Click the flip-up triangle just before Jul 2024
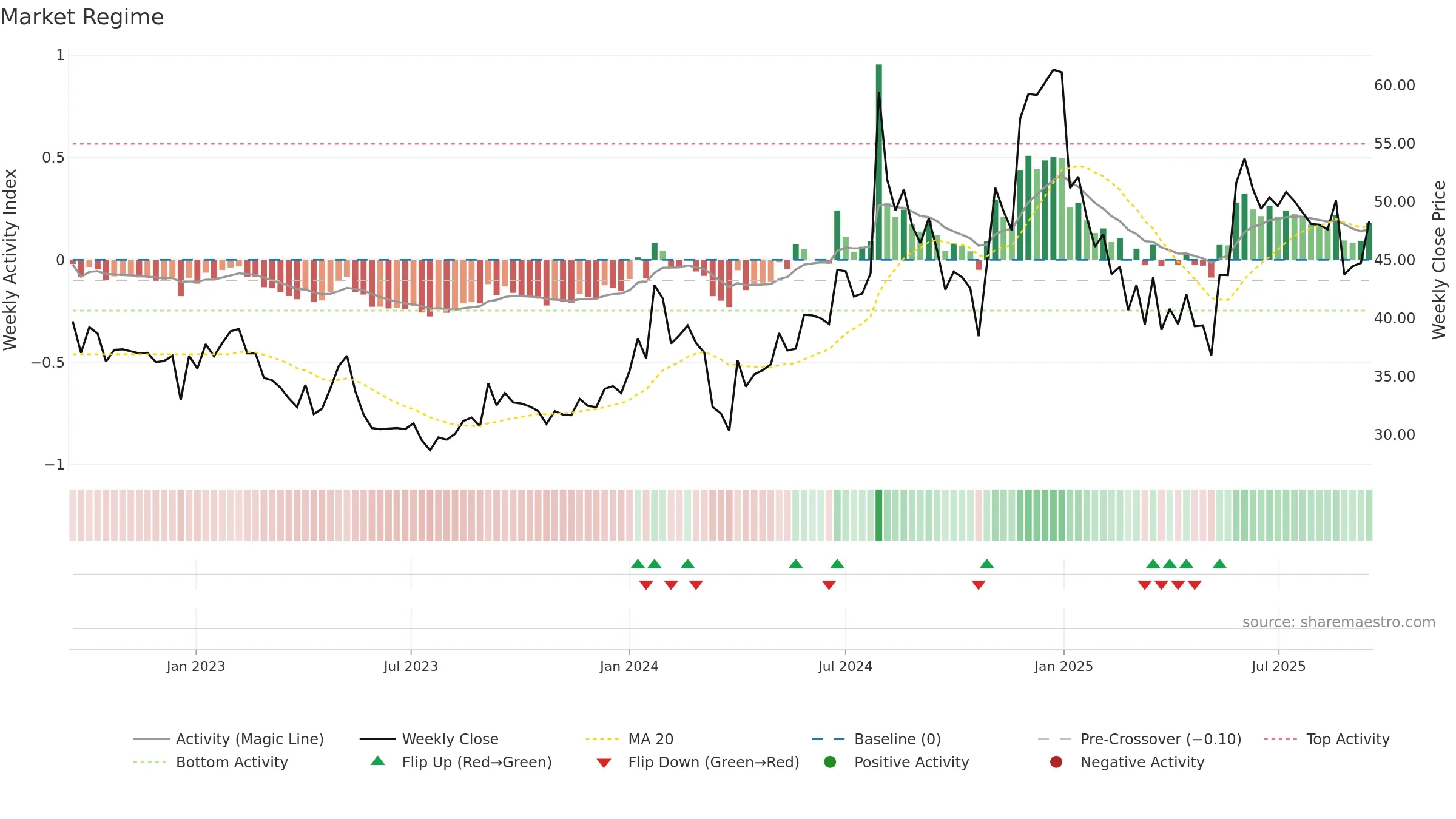 (837, 564)
